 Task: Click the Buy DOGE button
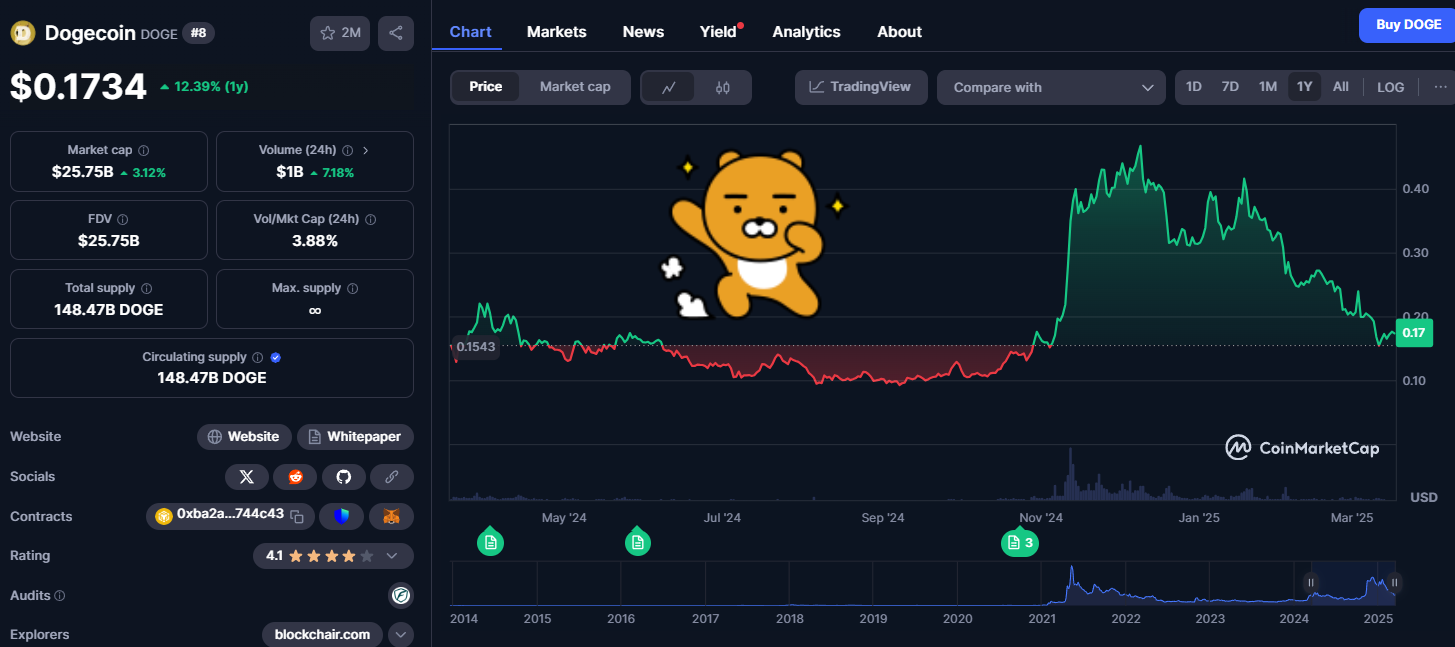1408,25
